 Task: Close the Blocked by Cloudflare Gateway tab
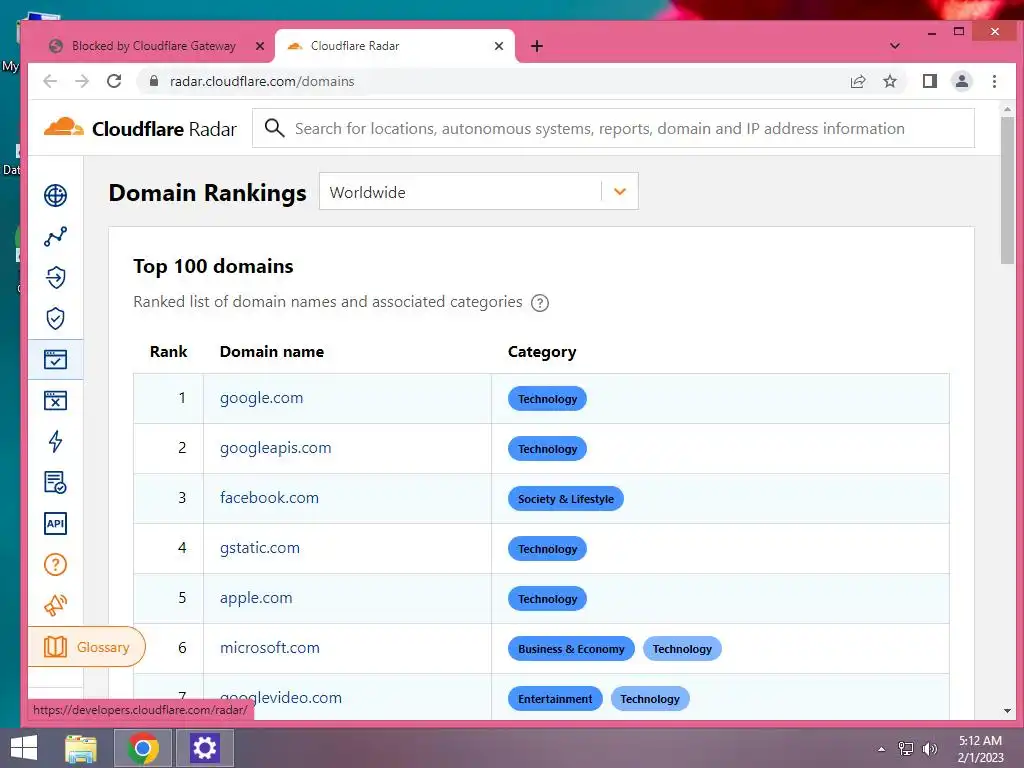[x=260, y=46]
